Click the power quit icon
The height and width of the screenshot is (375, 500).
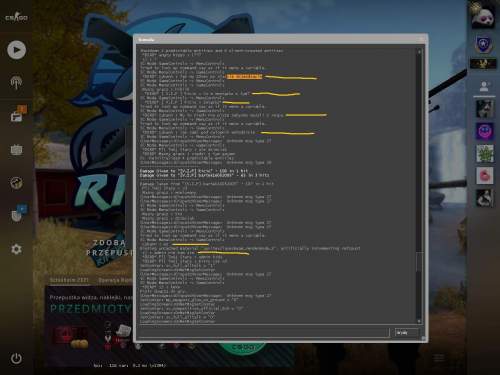click(16, 359)
